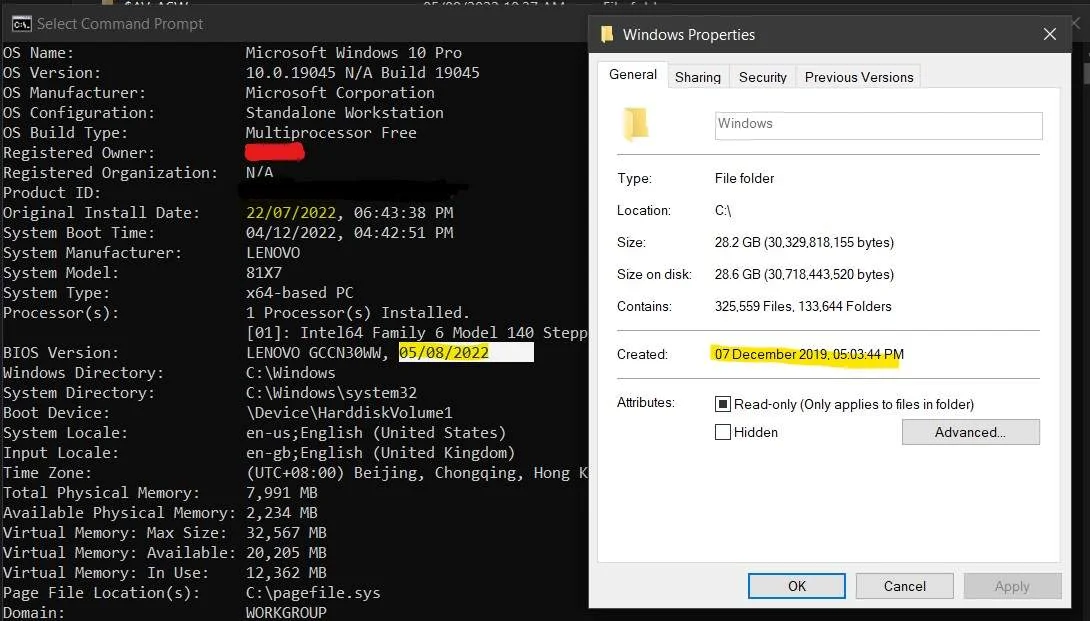Open the Security tab
The image size is (1090, 621).
point(763,77)
